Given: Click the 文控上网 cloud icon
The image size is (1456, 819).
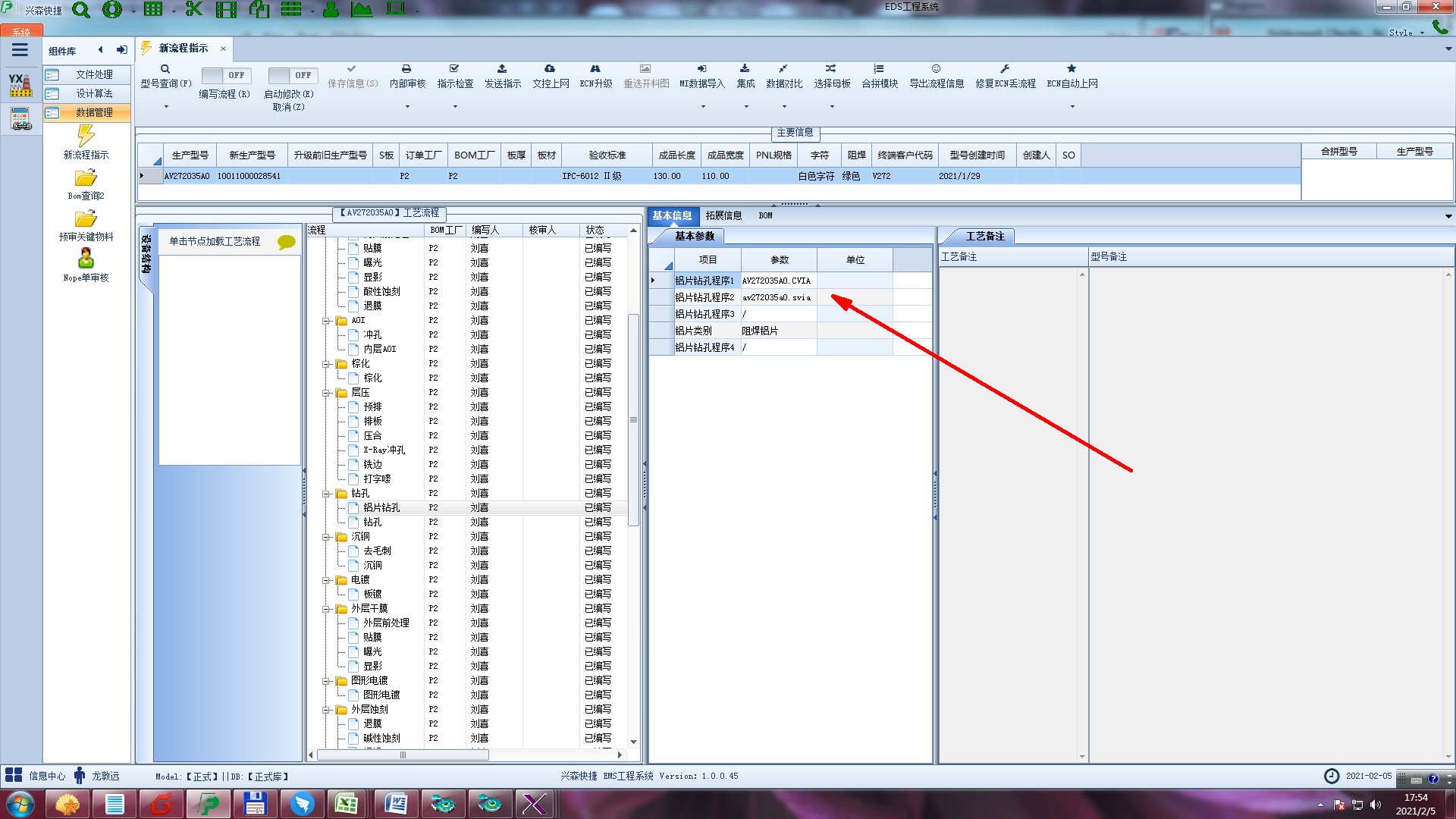Looking at the screenshot, I should point(550,69).
